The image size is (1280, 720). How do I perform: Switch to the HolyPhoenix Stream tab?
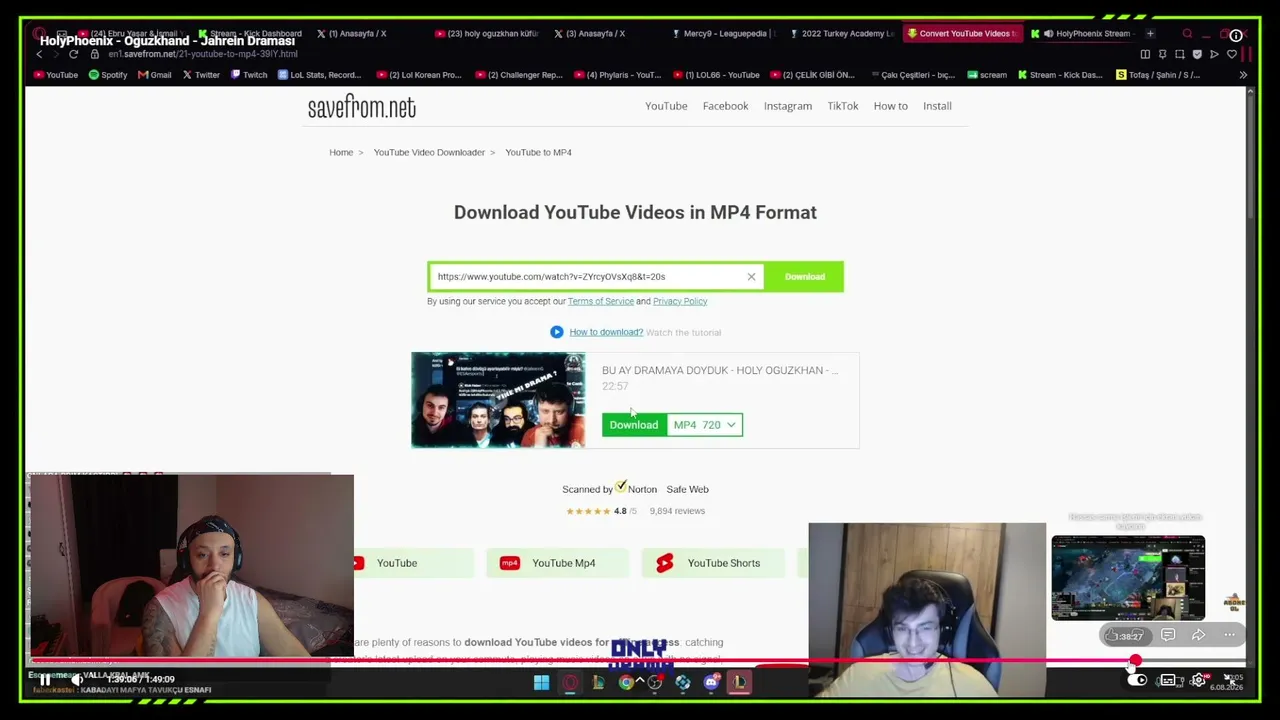pos(1086,34)
